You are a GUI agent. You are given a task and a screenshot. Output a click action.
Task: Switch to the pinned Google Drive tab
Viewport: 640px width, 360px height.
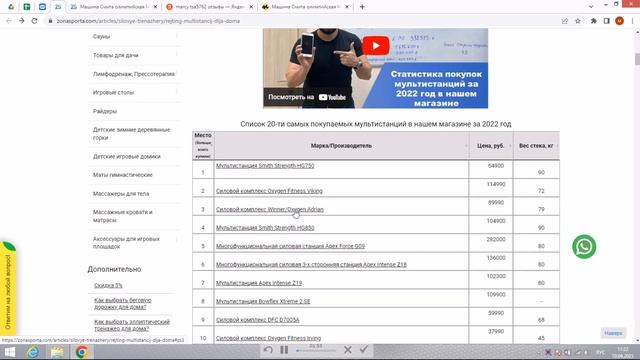(x=11, y=7)
